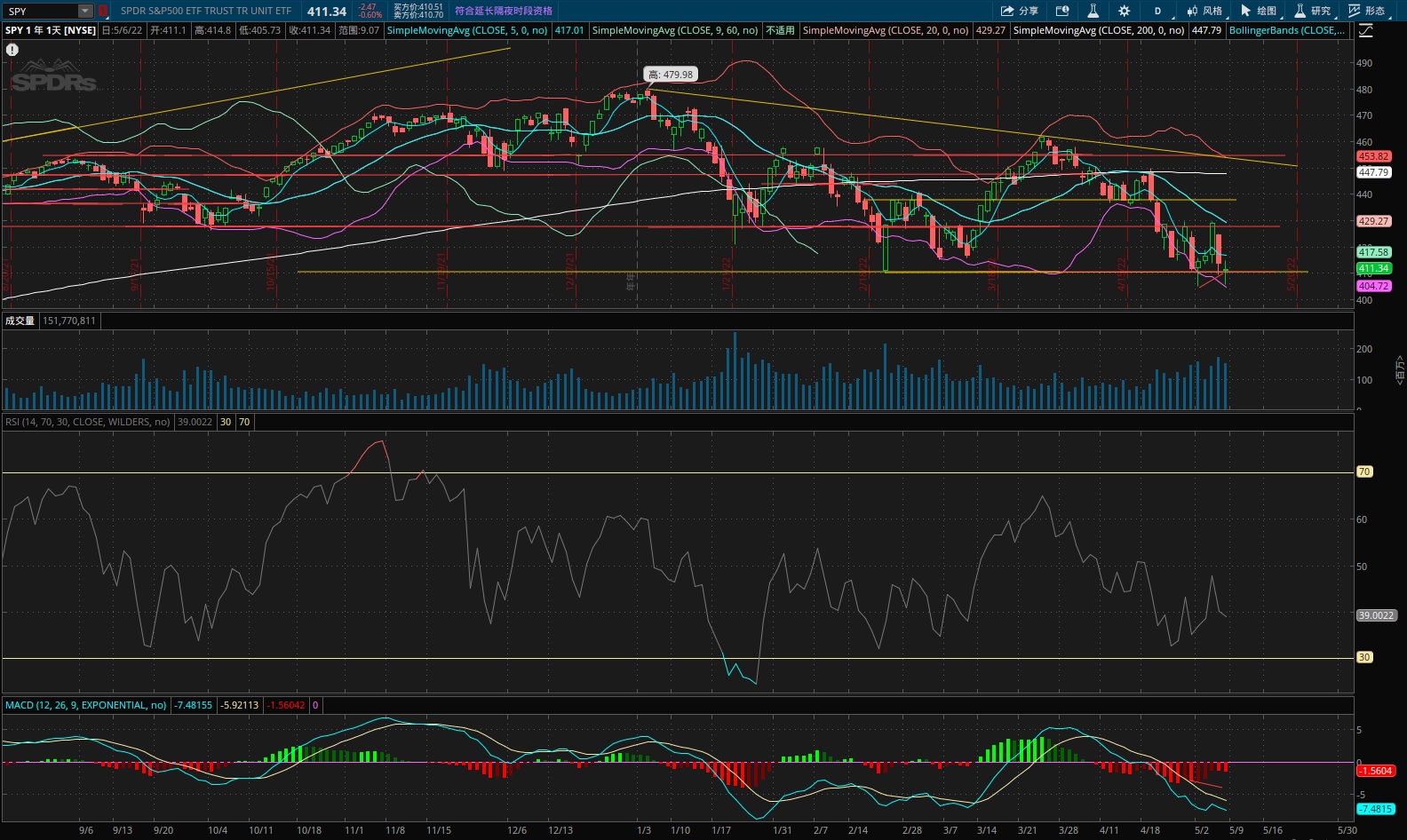The height and width of the screenshot is (840, 1407).
Task: Click the Volume (成交量) panel label
Action: click(x=20, y=321)
